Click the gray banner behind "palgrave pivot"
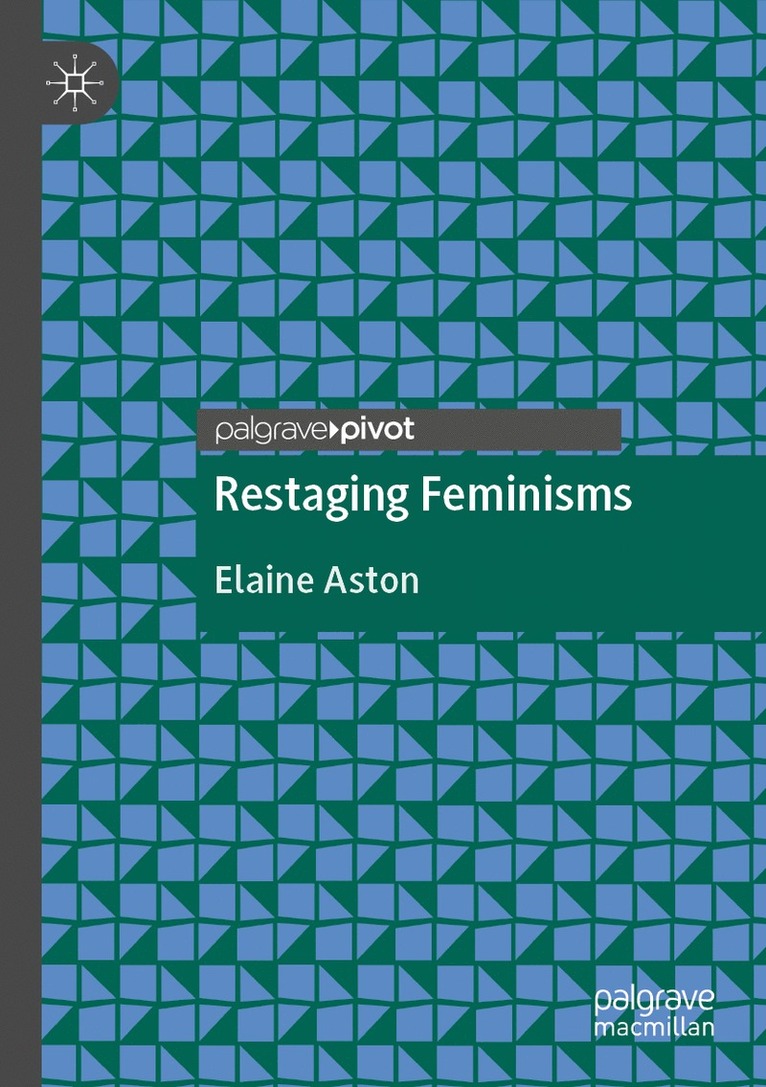Image resolution: width=766 pixels, height=1087 pixels. click(x=520, y=430)
